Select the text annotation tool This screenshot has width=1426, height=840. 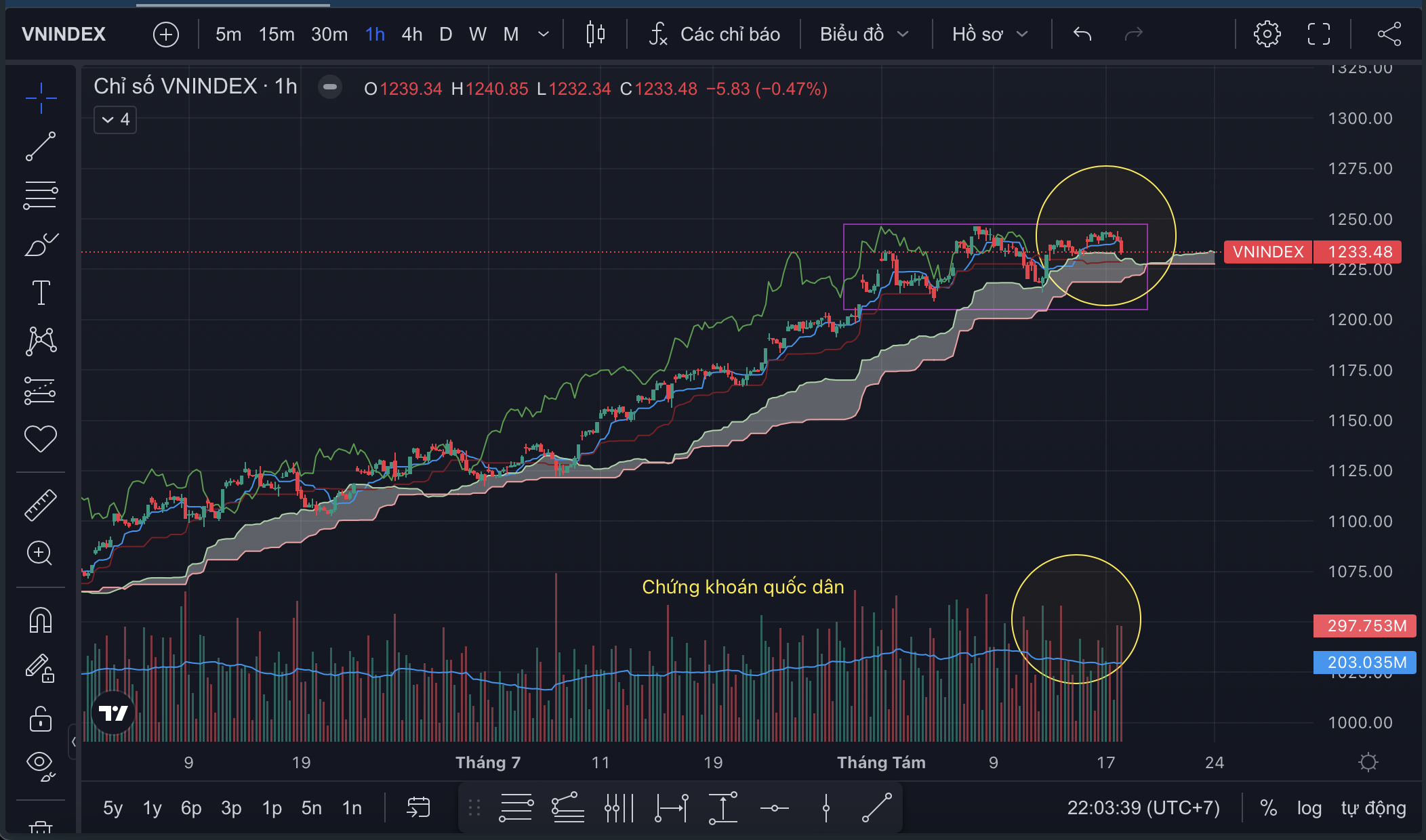[41, 293]
